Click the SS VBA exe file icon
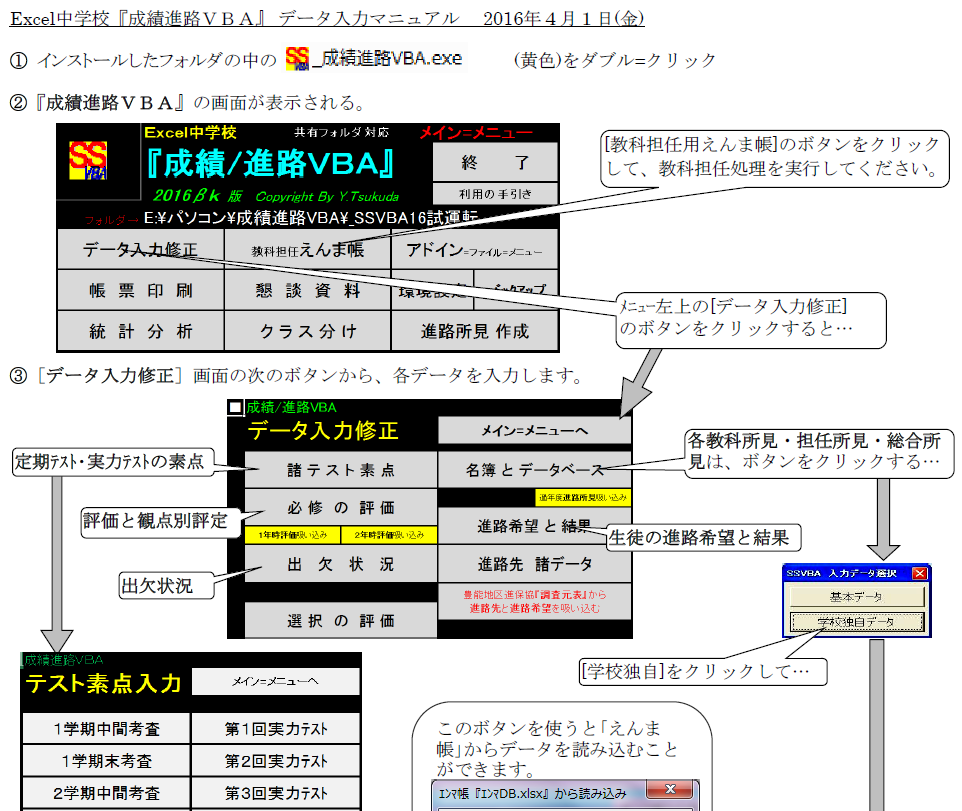Image resolution: width=962 pixels, height=811 pixels. (297, 59)
